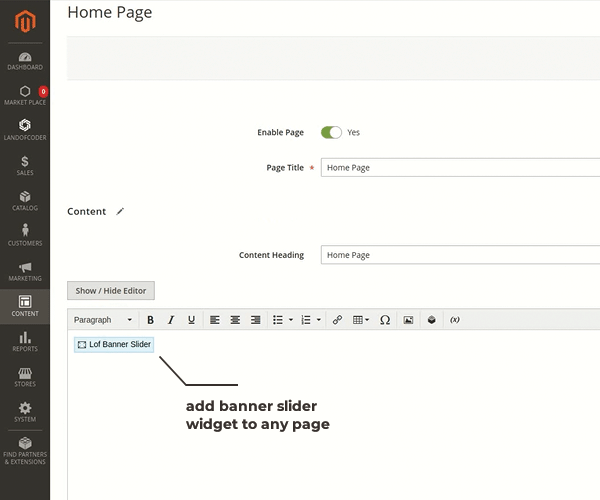Click the insert widget icon
Screen dimensions: 600x500
pyautogui.click(x=431, y=320)
